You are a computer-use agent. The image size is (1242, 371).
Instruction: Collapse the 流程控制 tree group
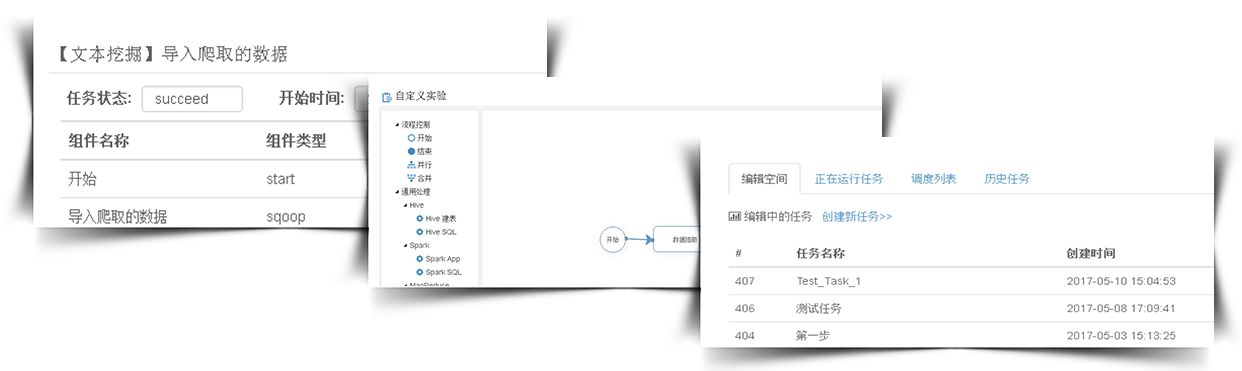tap(397, 124)
